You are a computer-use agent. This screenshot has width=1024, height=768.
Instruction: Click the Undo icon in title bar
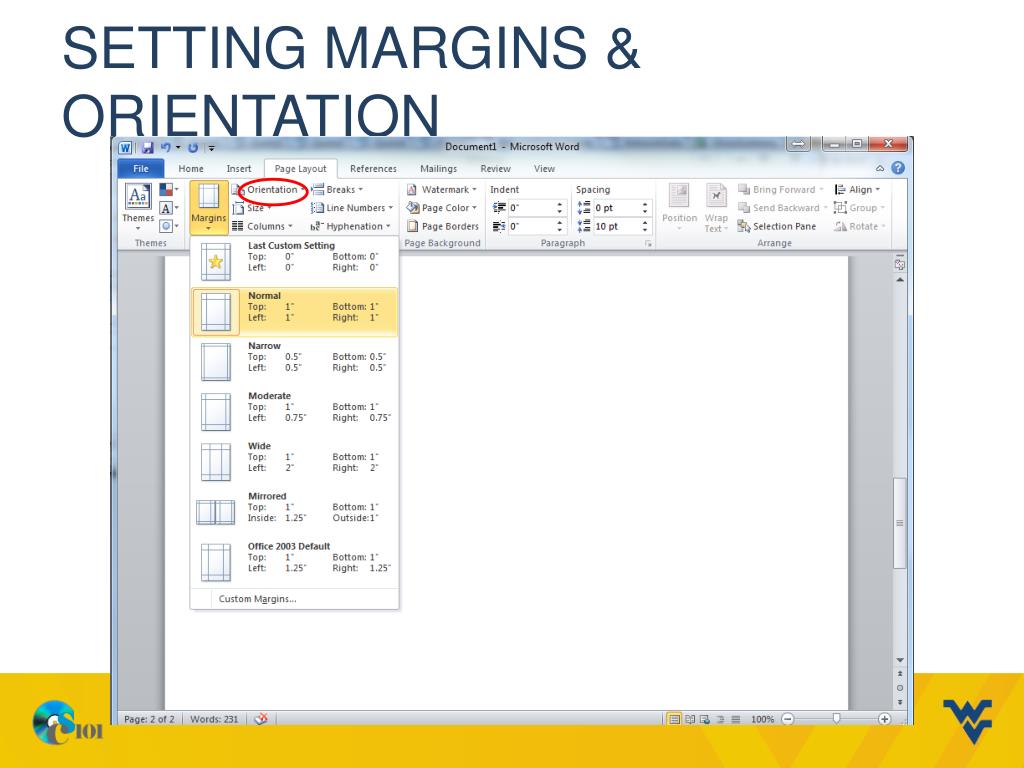[x=166, y=148]
